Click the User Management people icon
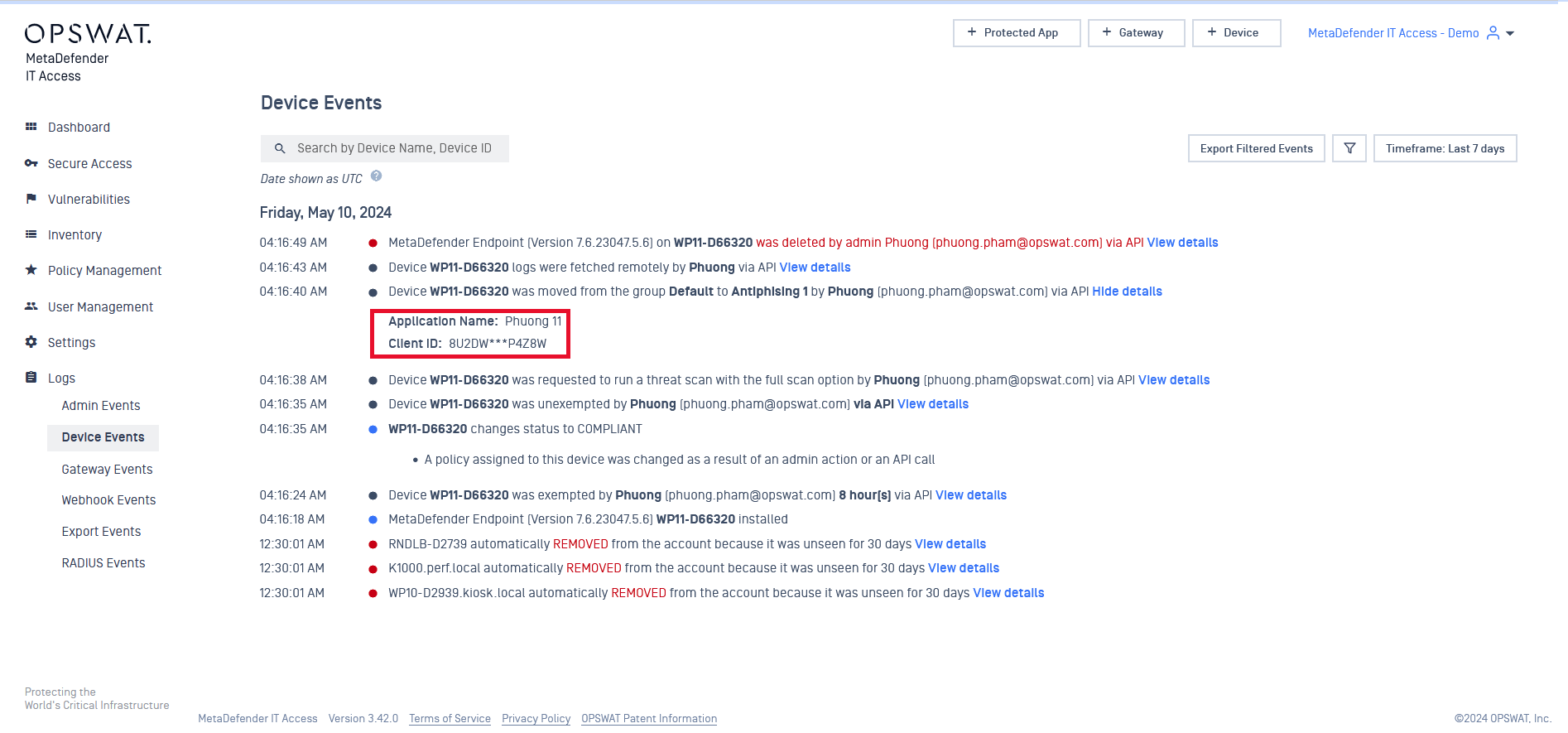Screen dimensions: 1568x733 pyautogui.click(x=31, y=306)
